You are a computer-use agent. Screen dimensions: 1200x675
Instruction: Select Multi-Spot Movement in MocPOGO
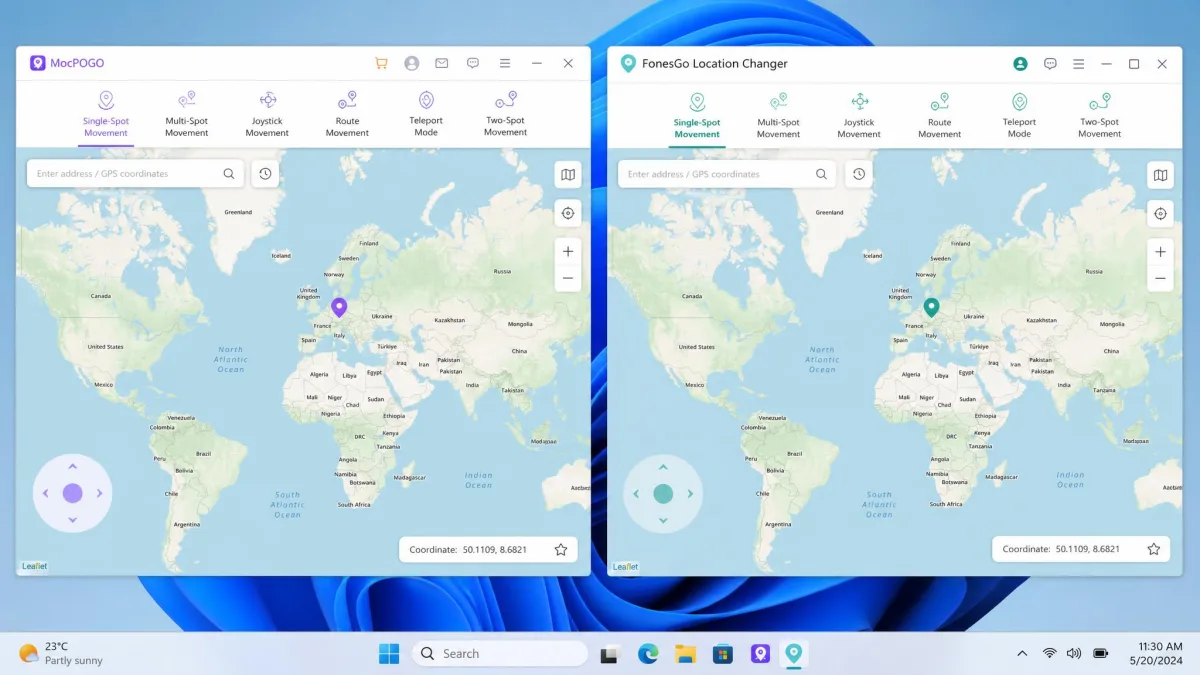point(187,114)
